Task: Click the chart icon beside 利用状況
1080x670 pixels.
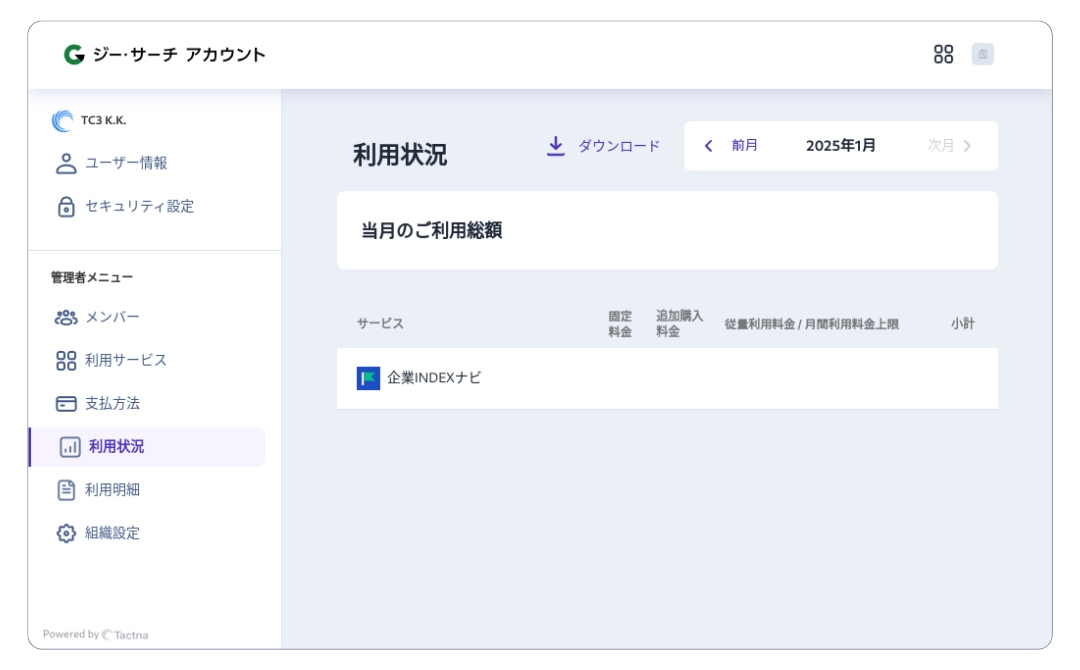Action: (x=70, y=447)
